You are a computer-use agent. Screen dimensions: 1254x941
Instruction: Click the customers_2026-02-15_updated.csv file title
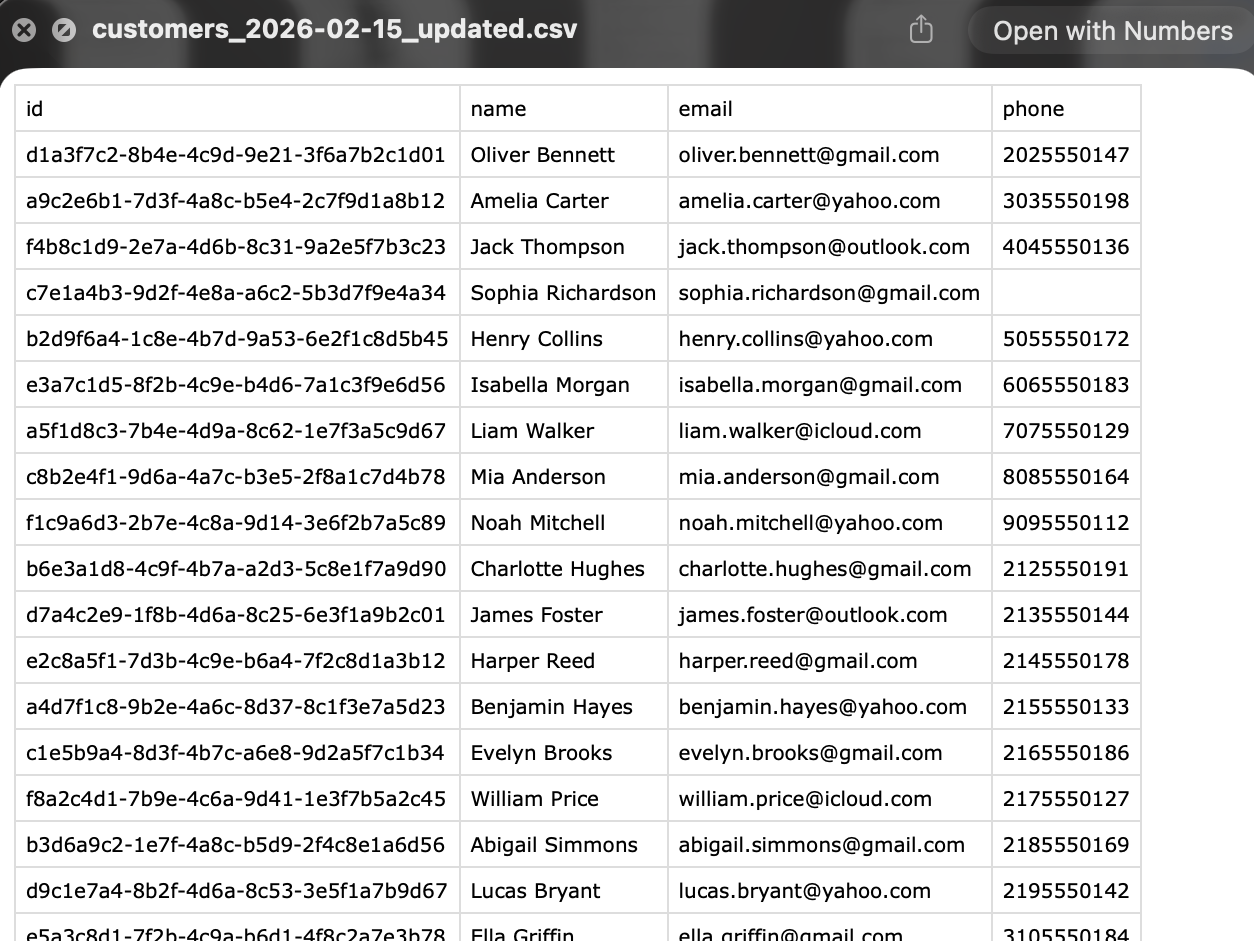pos(334,29)
